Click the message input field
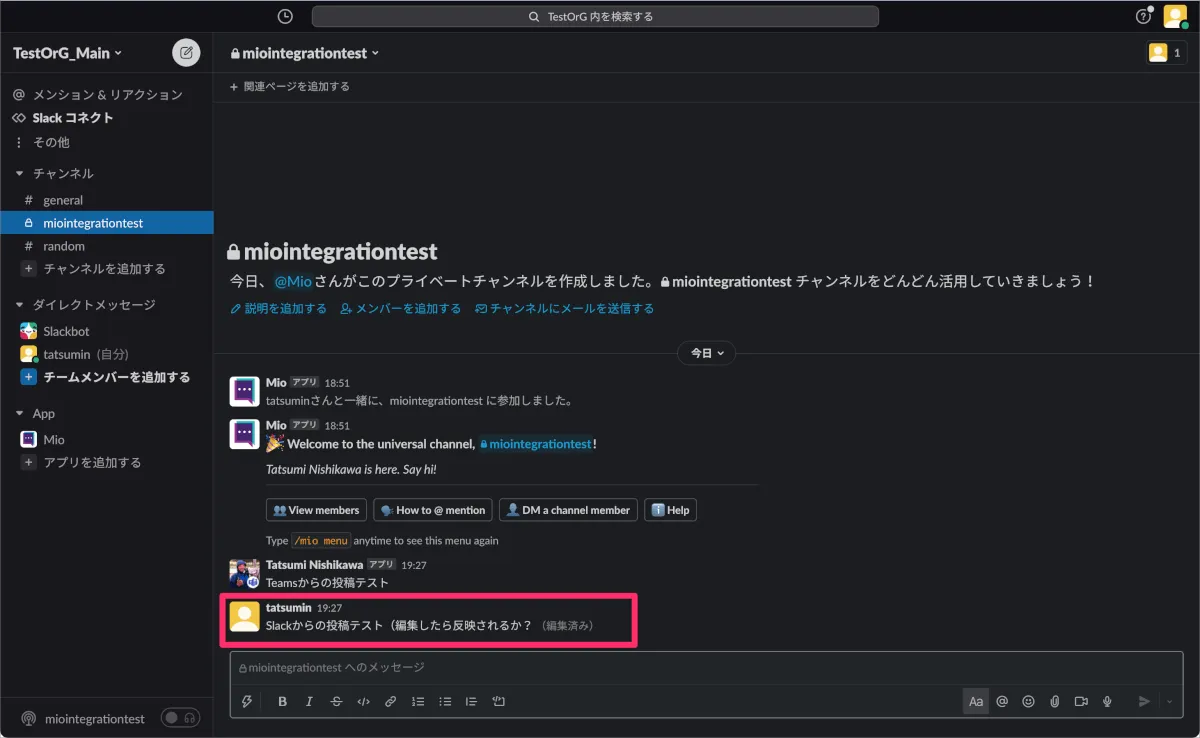 pyautogui.click(x=700, y=667)
